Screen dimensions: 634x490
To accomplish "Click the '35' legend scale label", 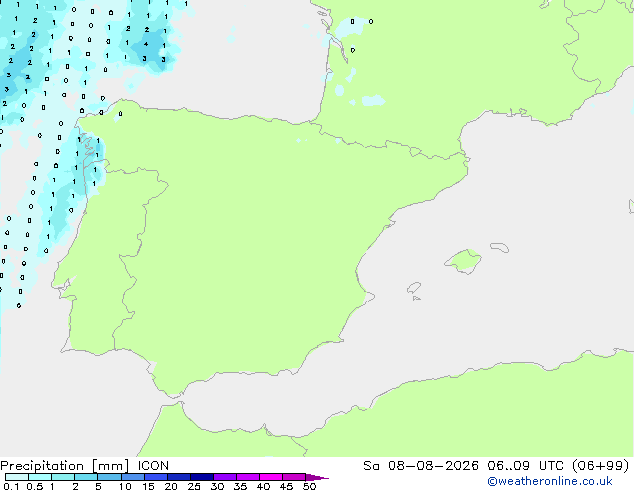I will (240, 486).
